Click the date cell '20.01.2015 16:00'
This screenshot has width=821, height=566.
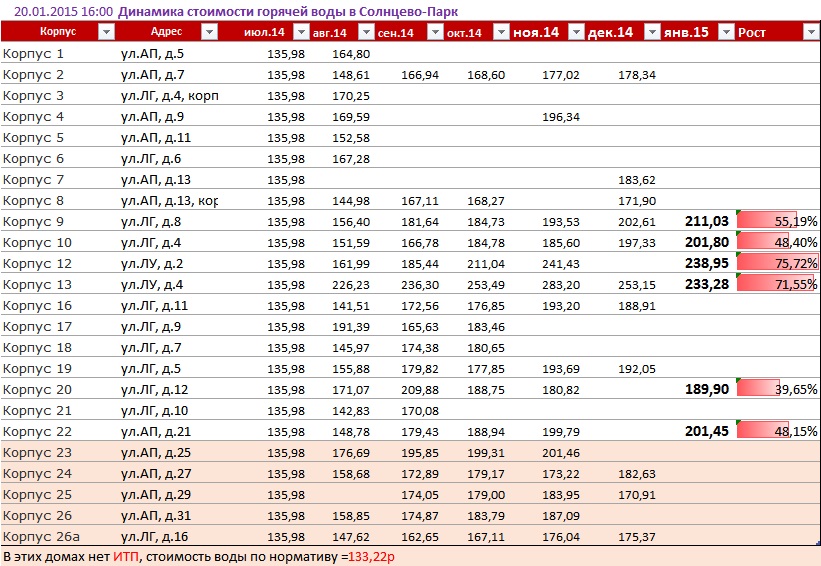63,12
